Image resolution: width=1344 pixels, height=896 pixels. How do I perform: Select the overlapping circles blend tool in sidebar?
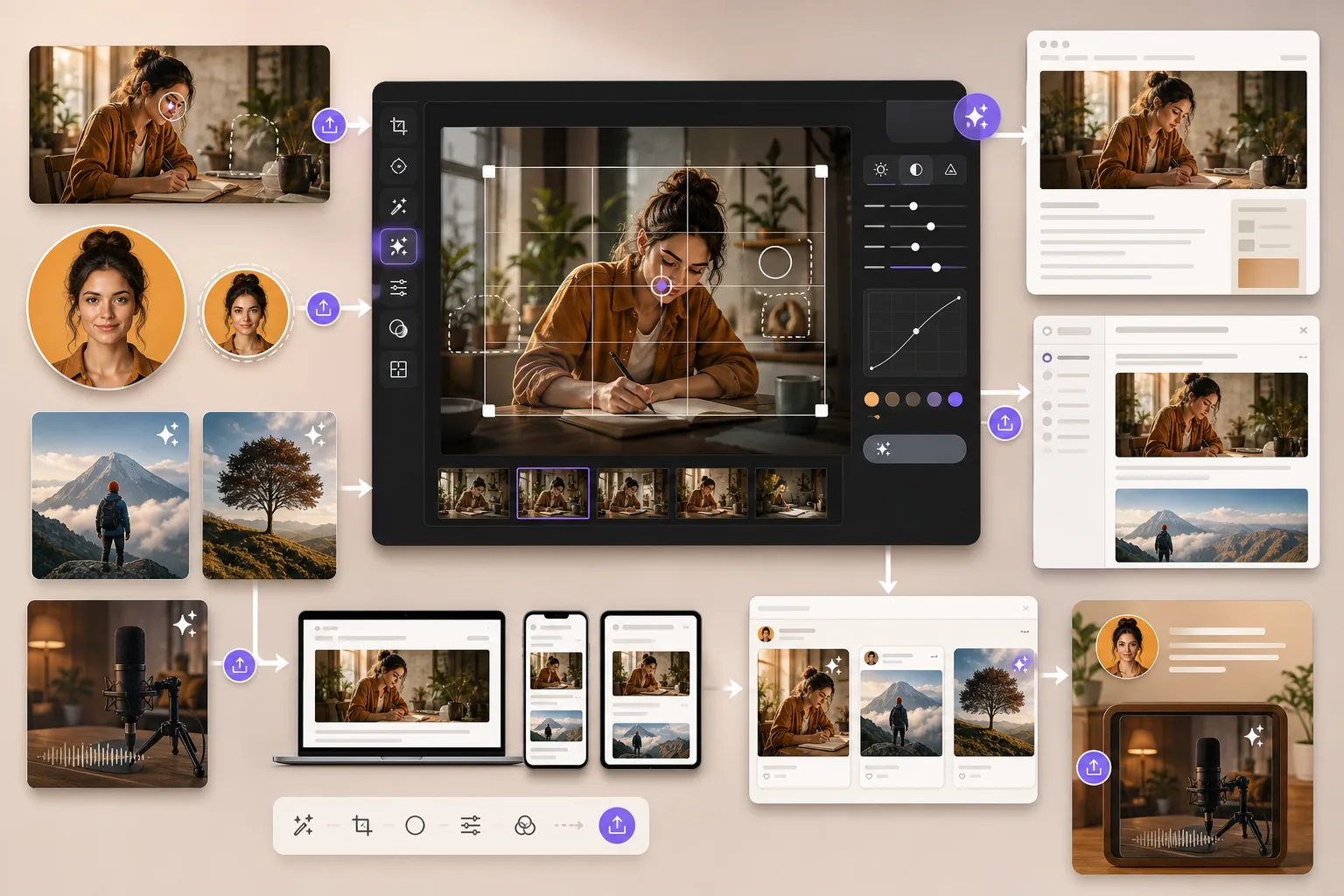click(398, 329)
